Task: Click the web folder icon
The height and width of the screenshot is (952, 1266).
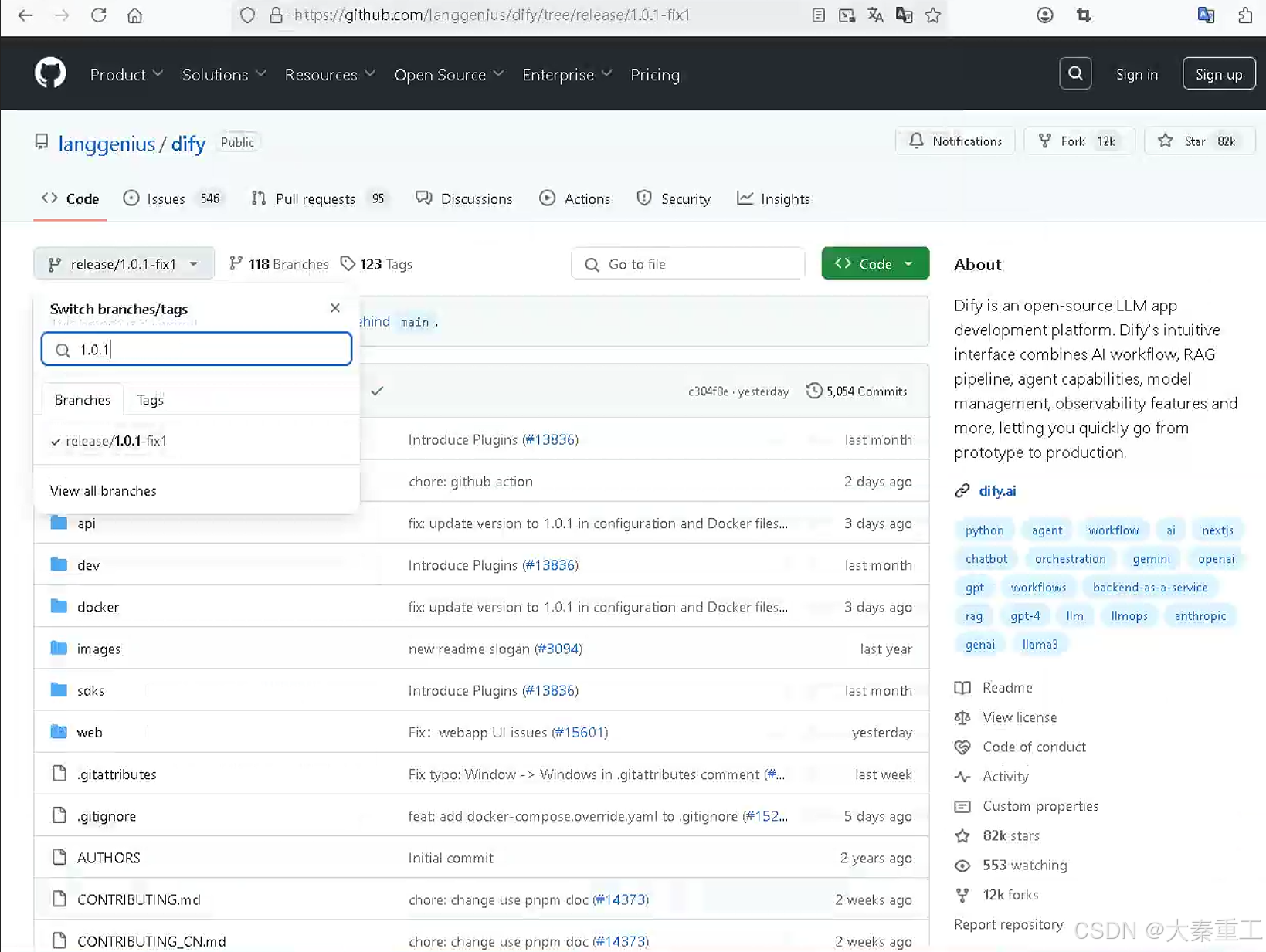Action: 59,731
